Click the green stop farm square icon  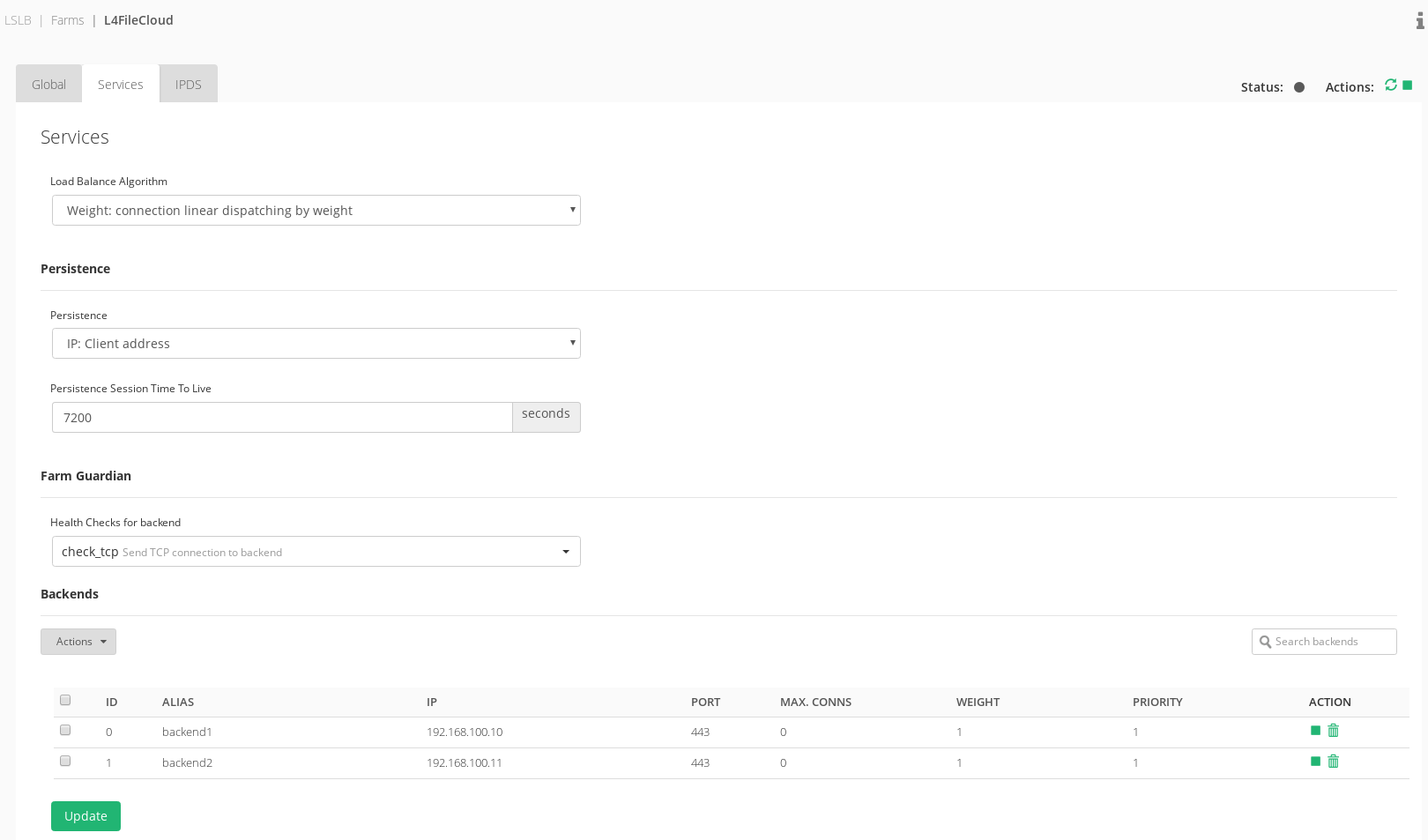click(x=1408, y=85)
